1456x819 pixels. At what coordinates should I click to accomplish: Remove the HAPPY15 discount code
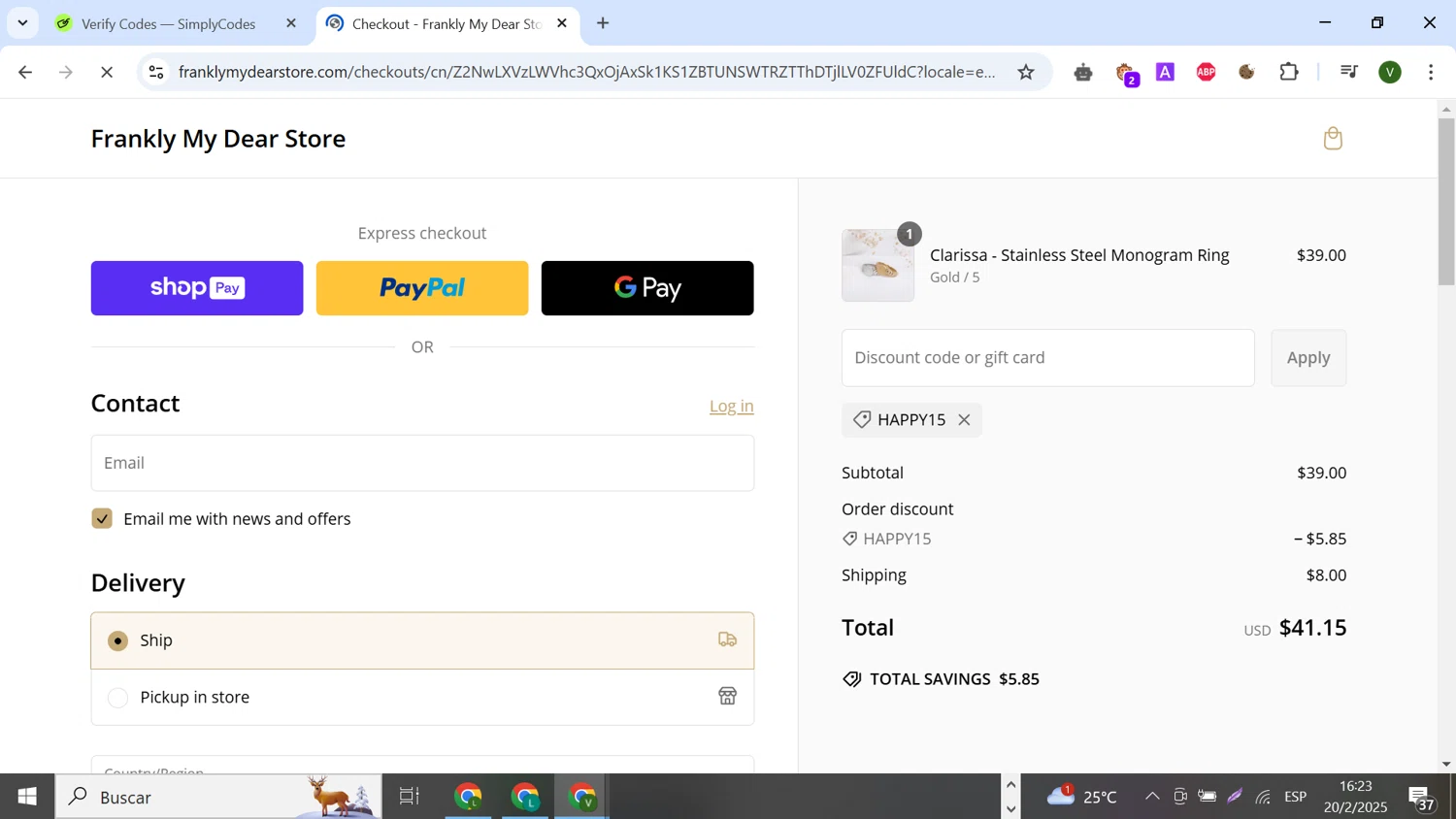click(x=964, y=420)
